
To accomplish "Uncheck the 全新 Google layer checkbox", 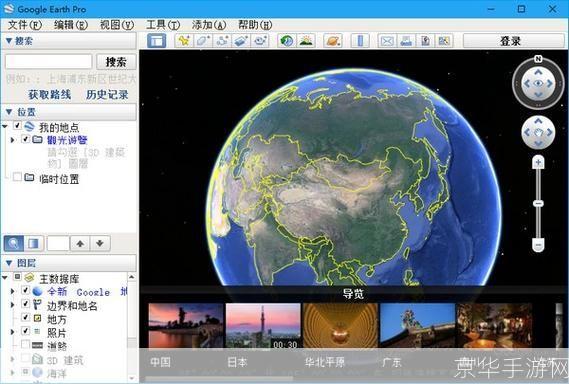I will pyautogui.click(x=25, y=290).
